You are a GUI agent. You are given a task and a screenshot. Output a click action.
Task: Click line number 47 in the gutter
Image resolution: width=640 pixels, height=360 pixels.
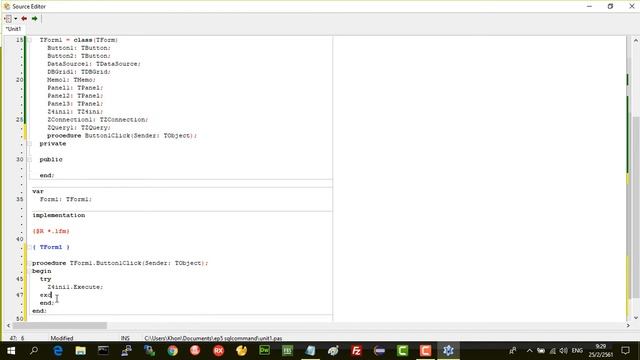[20, 295]
